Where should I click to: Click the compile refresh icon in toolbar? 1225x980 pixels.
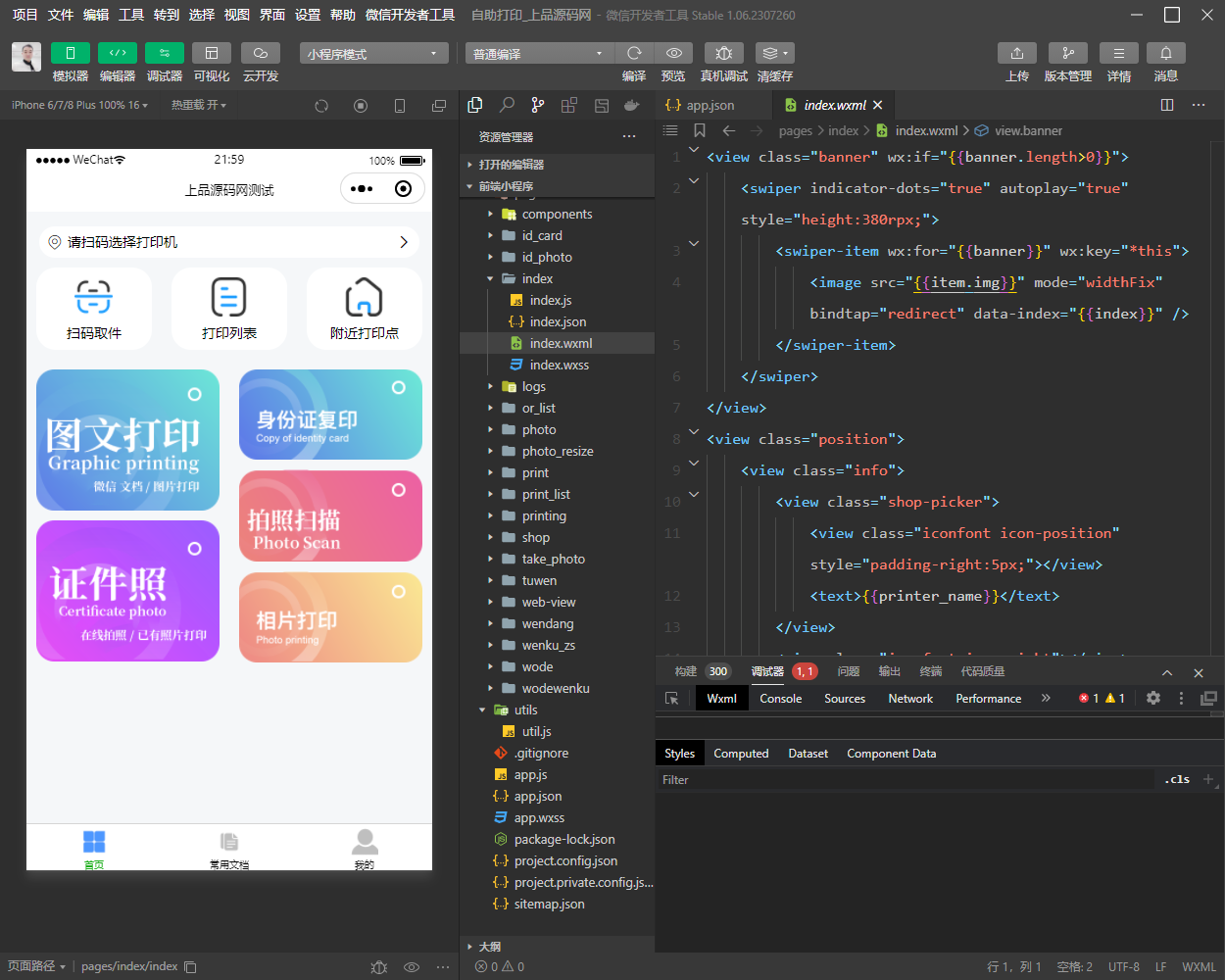[634, 53]
